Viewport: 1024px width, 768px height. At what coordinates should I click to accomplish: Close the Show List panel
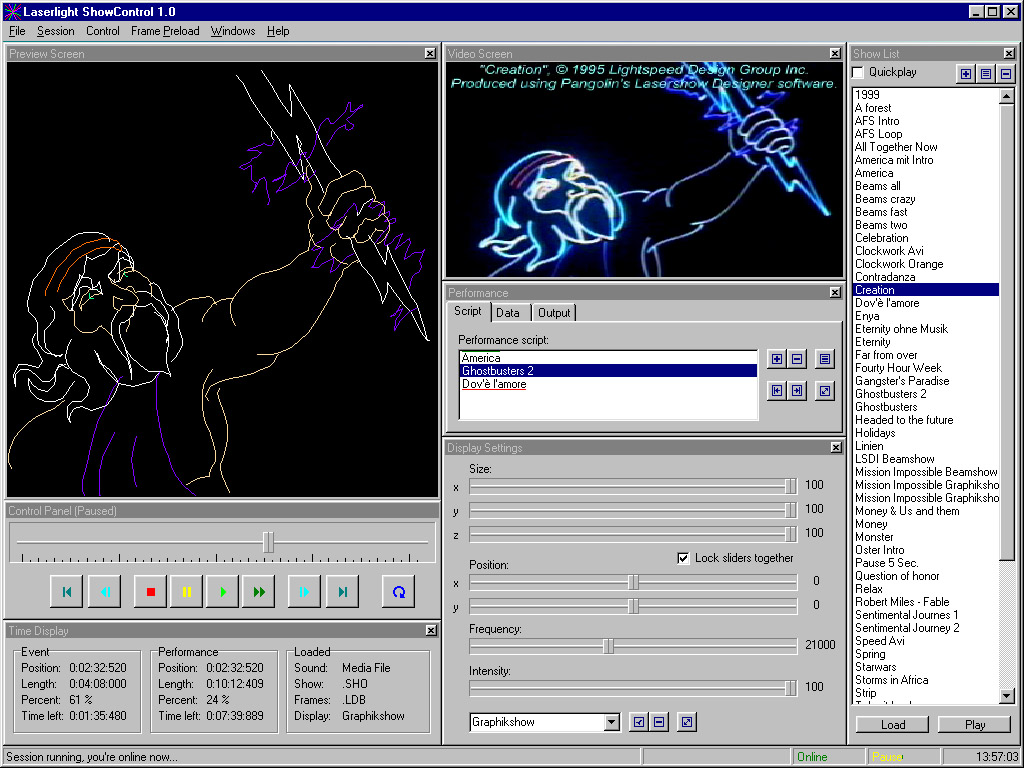coord(1009,54)
